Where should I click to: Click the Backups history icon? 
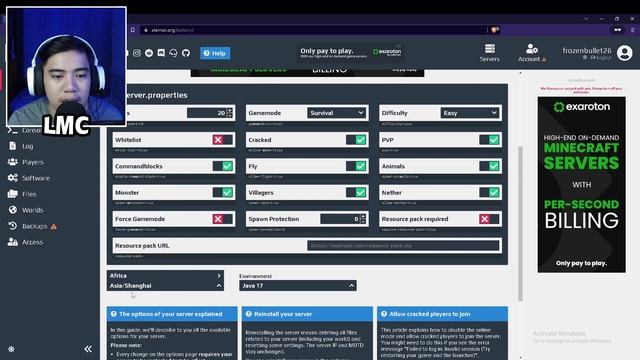[x=13, y=225]
